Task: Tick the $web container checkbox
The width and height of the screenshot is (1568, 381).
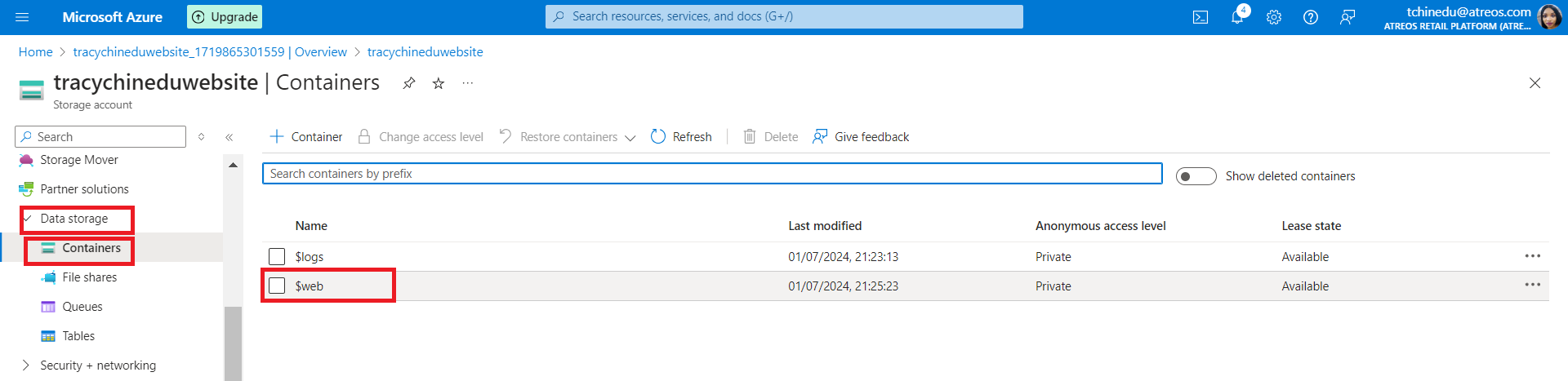Action: (x=277, y=286)
